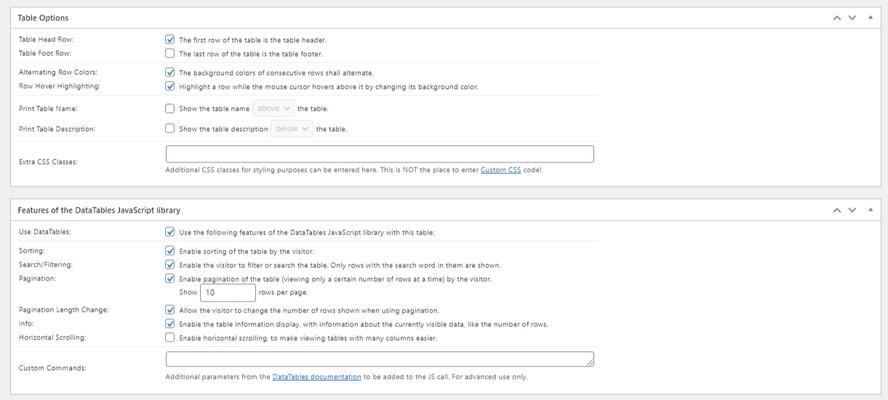Enable the Horizontal Scrolling checkbox
888x400 pixels.
click(170, 338)
